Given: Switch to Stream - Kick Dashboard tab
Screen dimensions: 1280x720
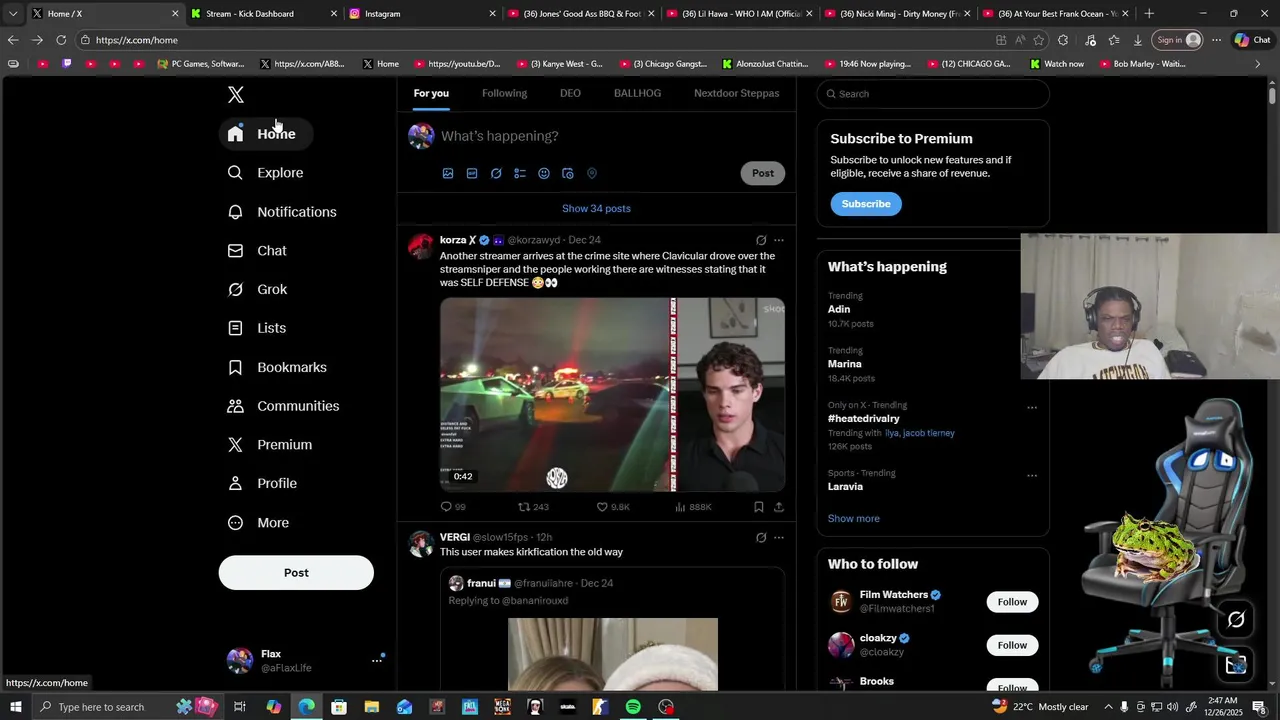Looking at the screenshot, I should point(262,14).
